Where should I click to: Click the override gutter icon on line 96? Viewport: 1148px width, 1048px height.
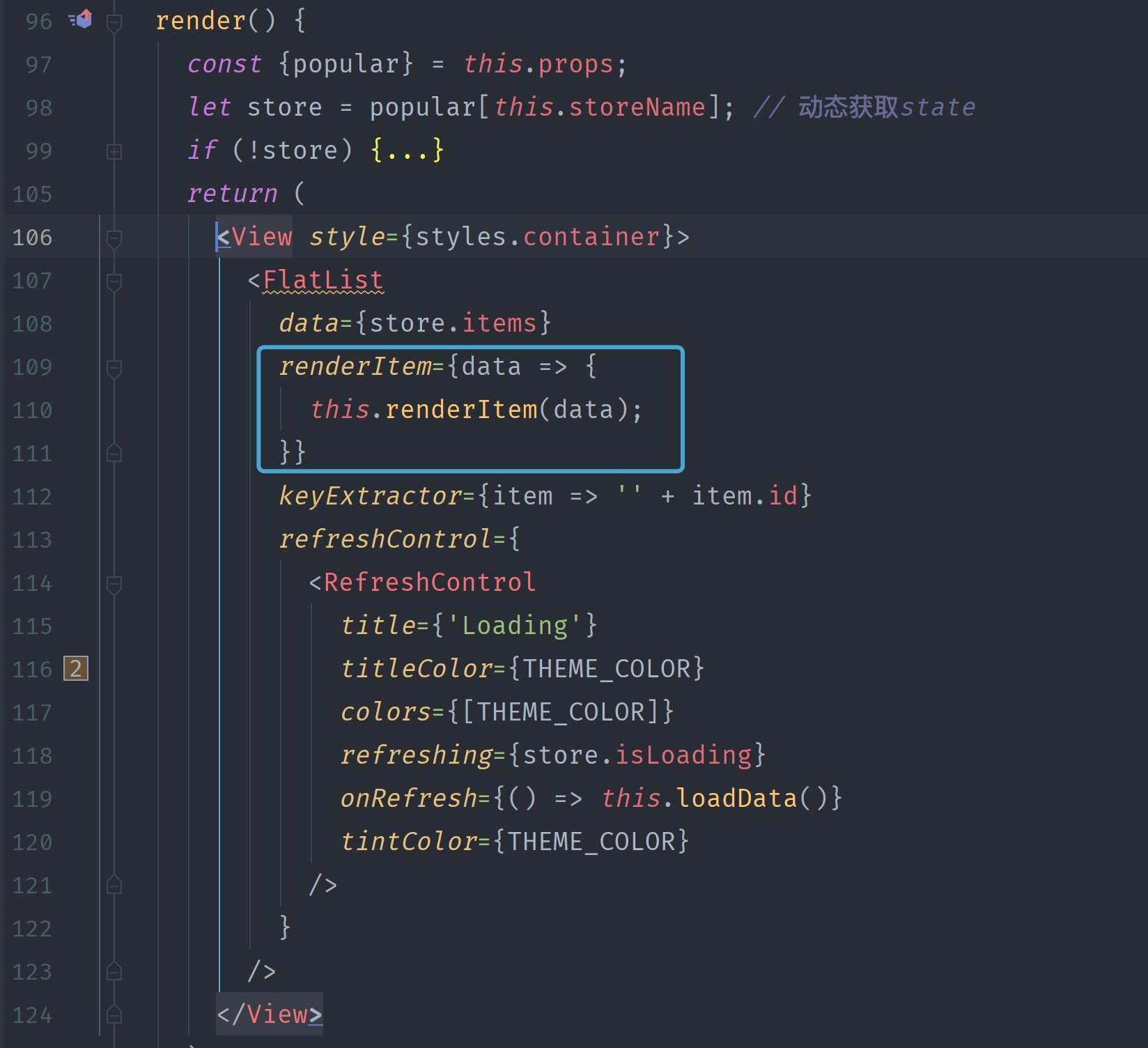pyautogui.click(x=81, y=20)
